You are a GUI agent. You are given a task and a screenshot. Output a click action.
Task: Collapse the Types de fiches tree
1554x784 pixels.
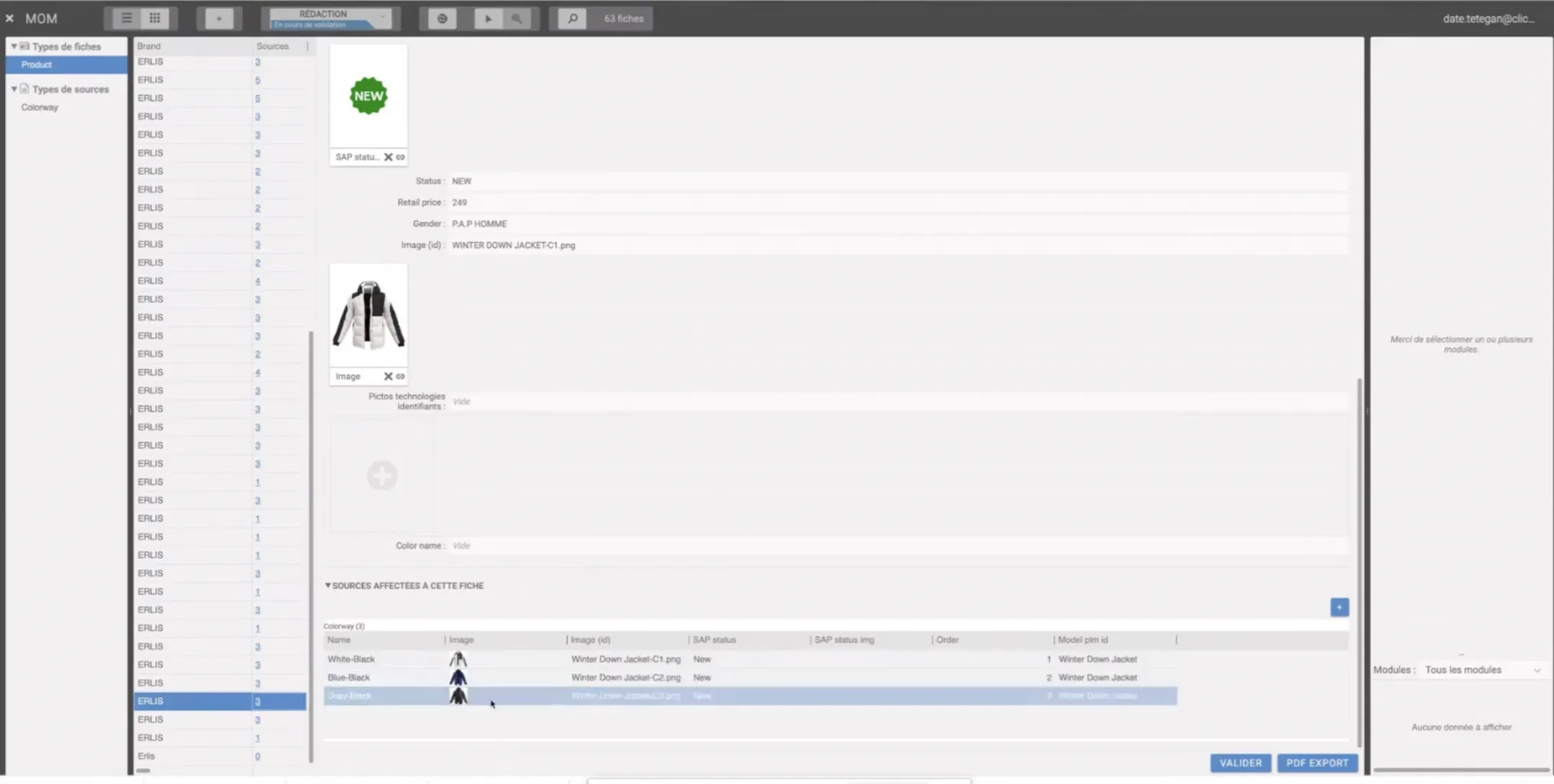pyautogui.click(x=14, y=46)
